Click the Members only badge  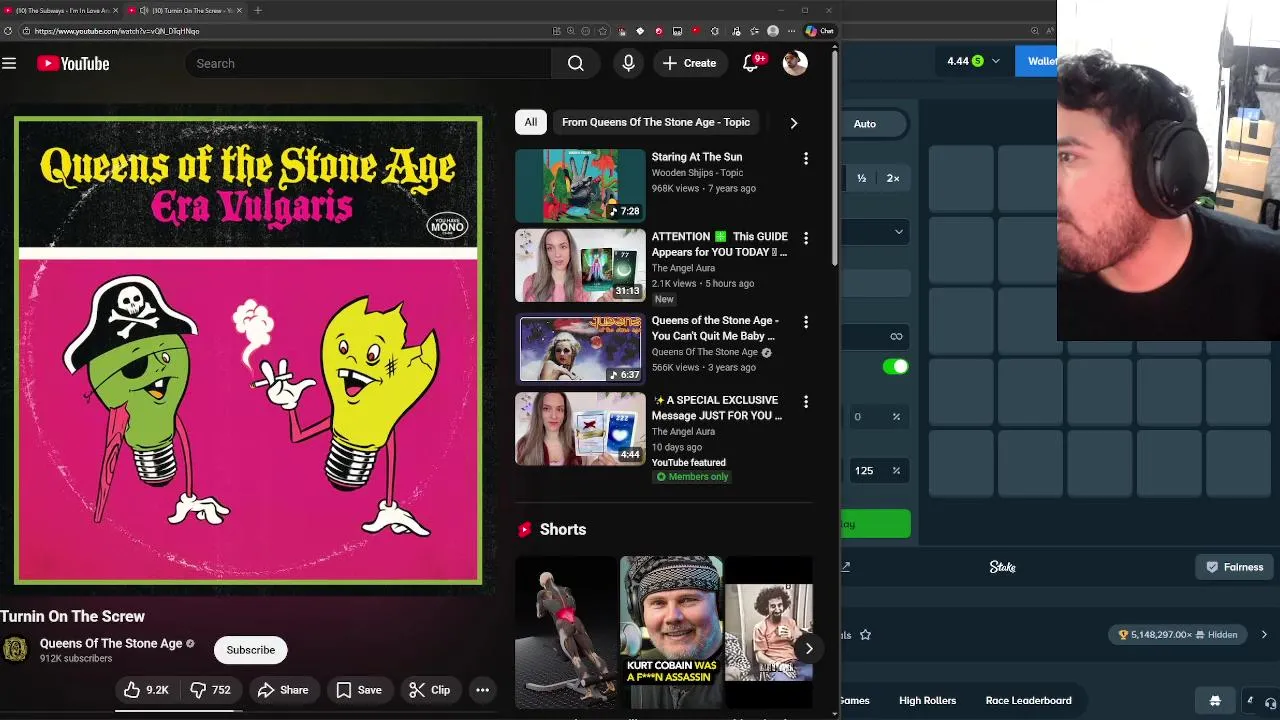692,477
